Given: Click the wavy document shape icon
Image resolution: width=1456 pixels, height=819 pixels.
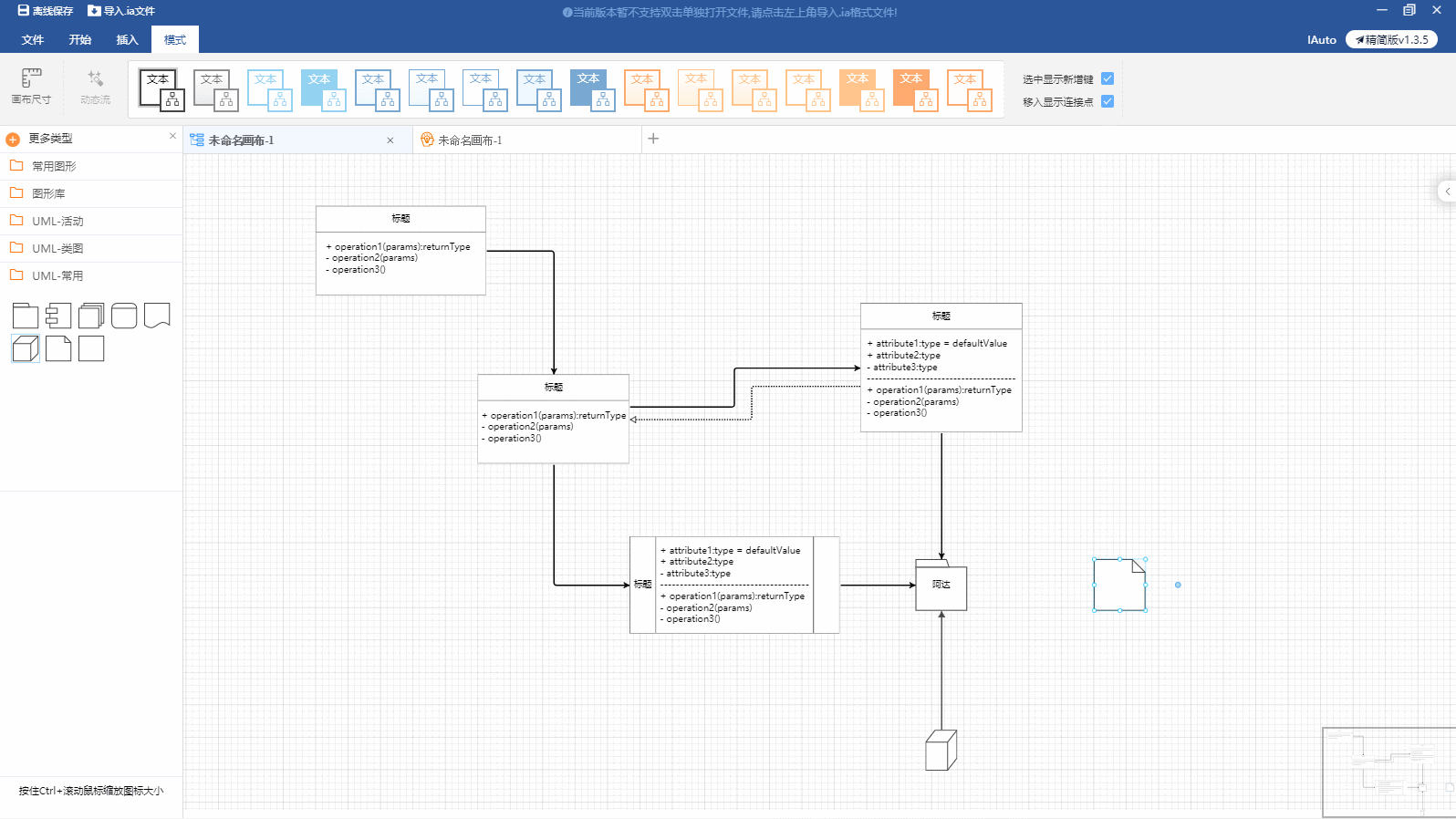Looking at the screenshot, I should [x=157, y=316].
